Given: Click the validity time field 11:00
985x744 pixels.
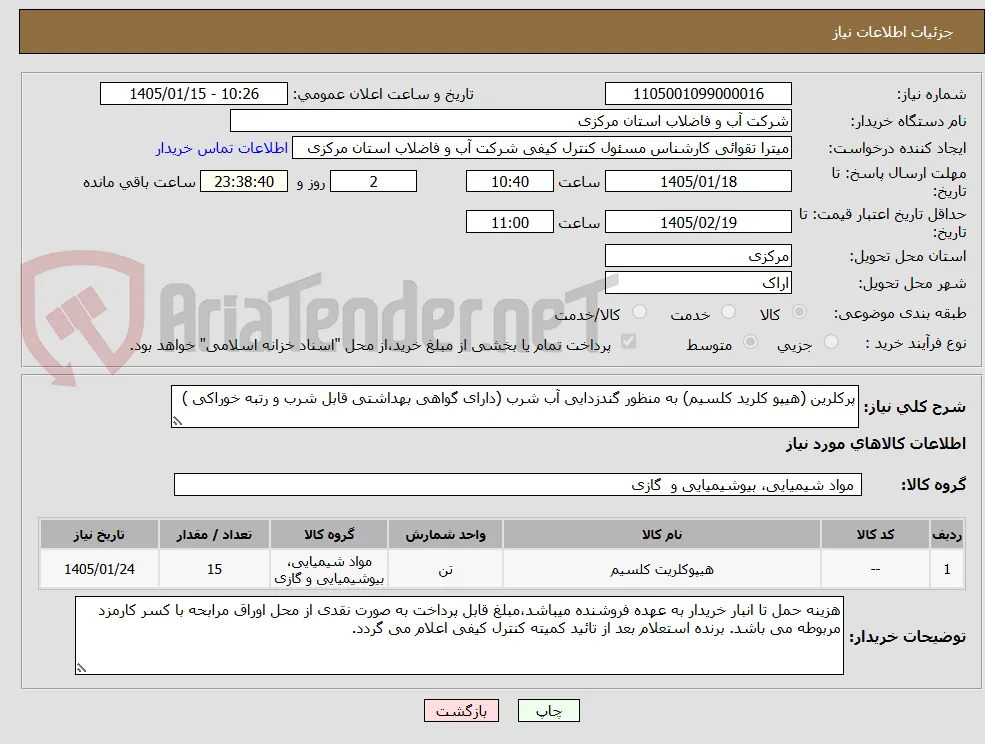Looking at the screenshot, I should pos(509,222).
